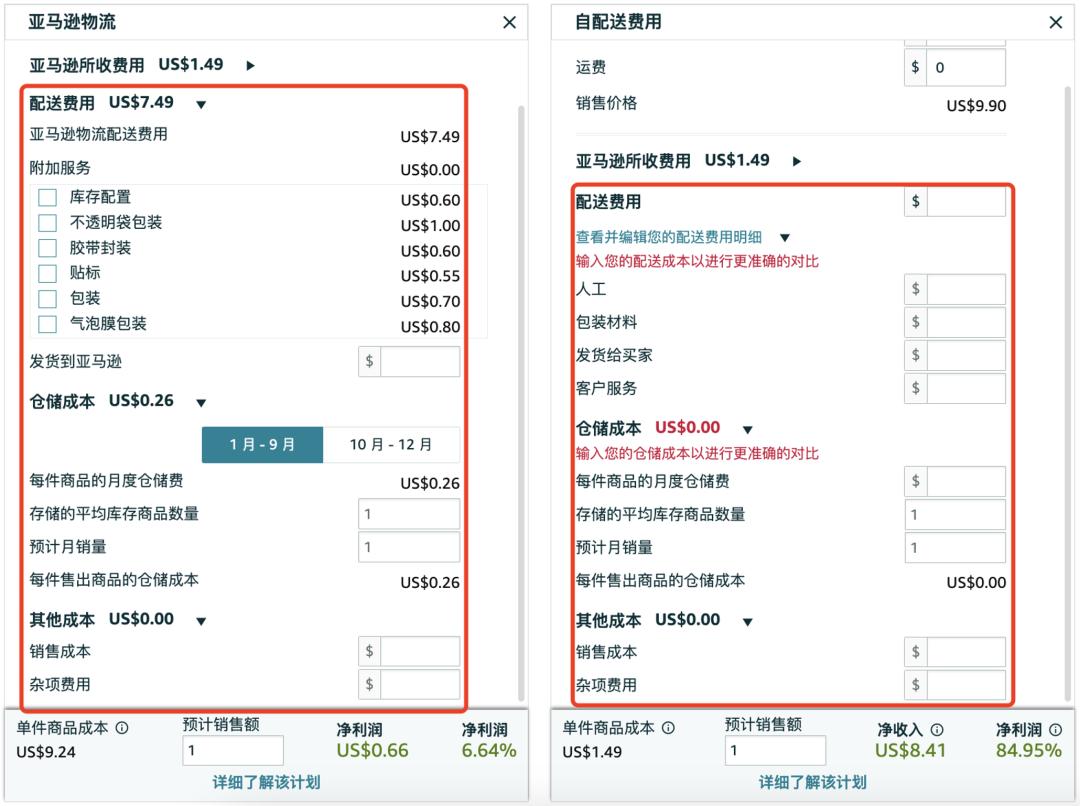
Task: Collapse 仓储成本 US$0.00 section
Action: [x=748, y=430]
